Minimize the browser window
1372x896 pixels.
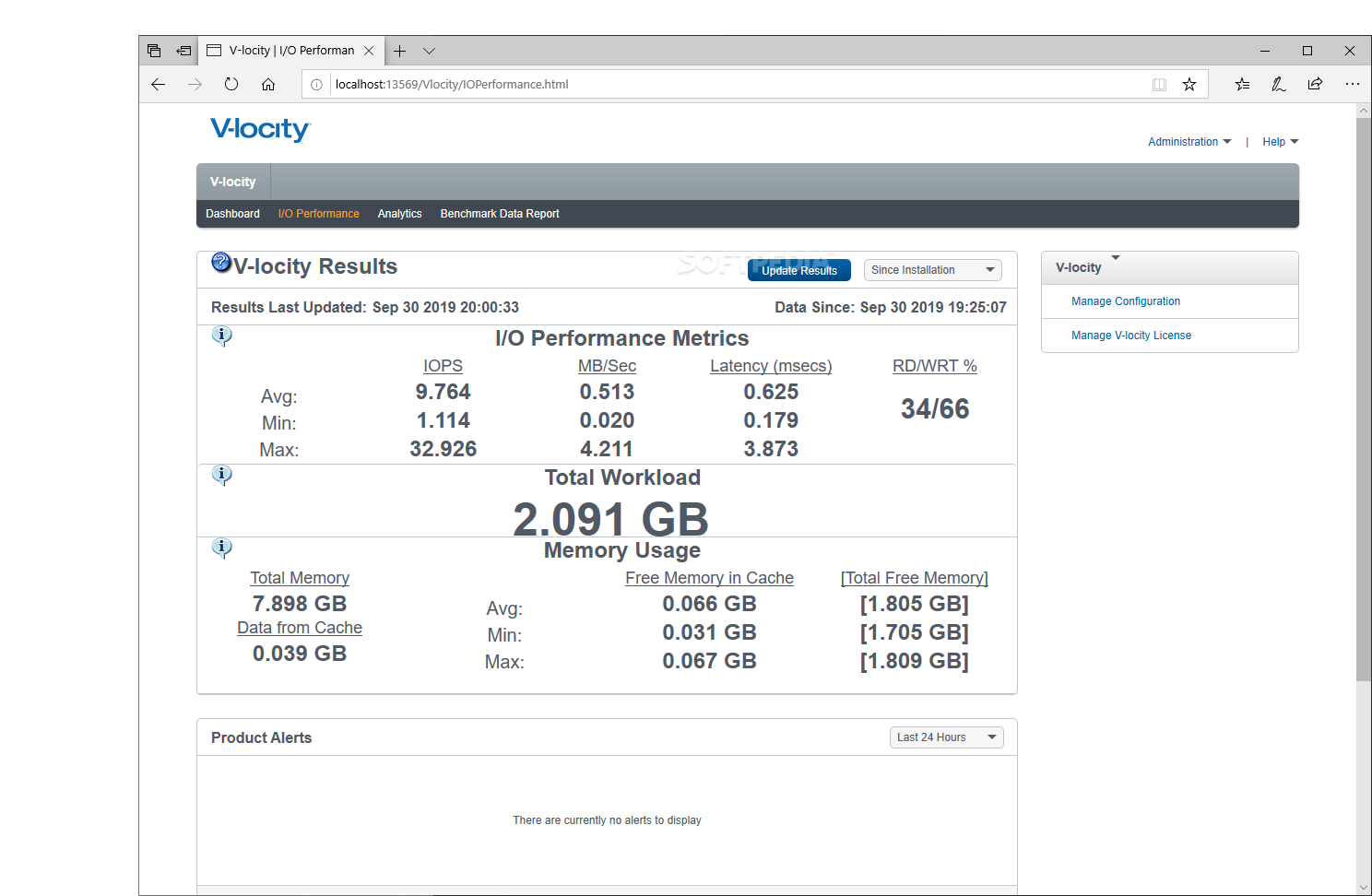[x=1265, y=51]
